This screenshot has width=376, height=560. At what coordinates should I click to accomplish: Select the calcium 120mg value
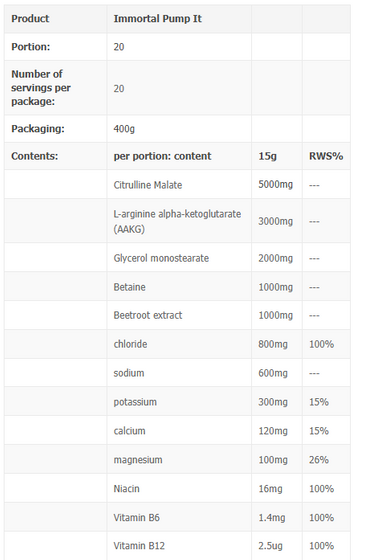(273, 431)
